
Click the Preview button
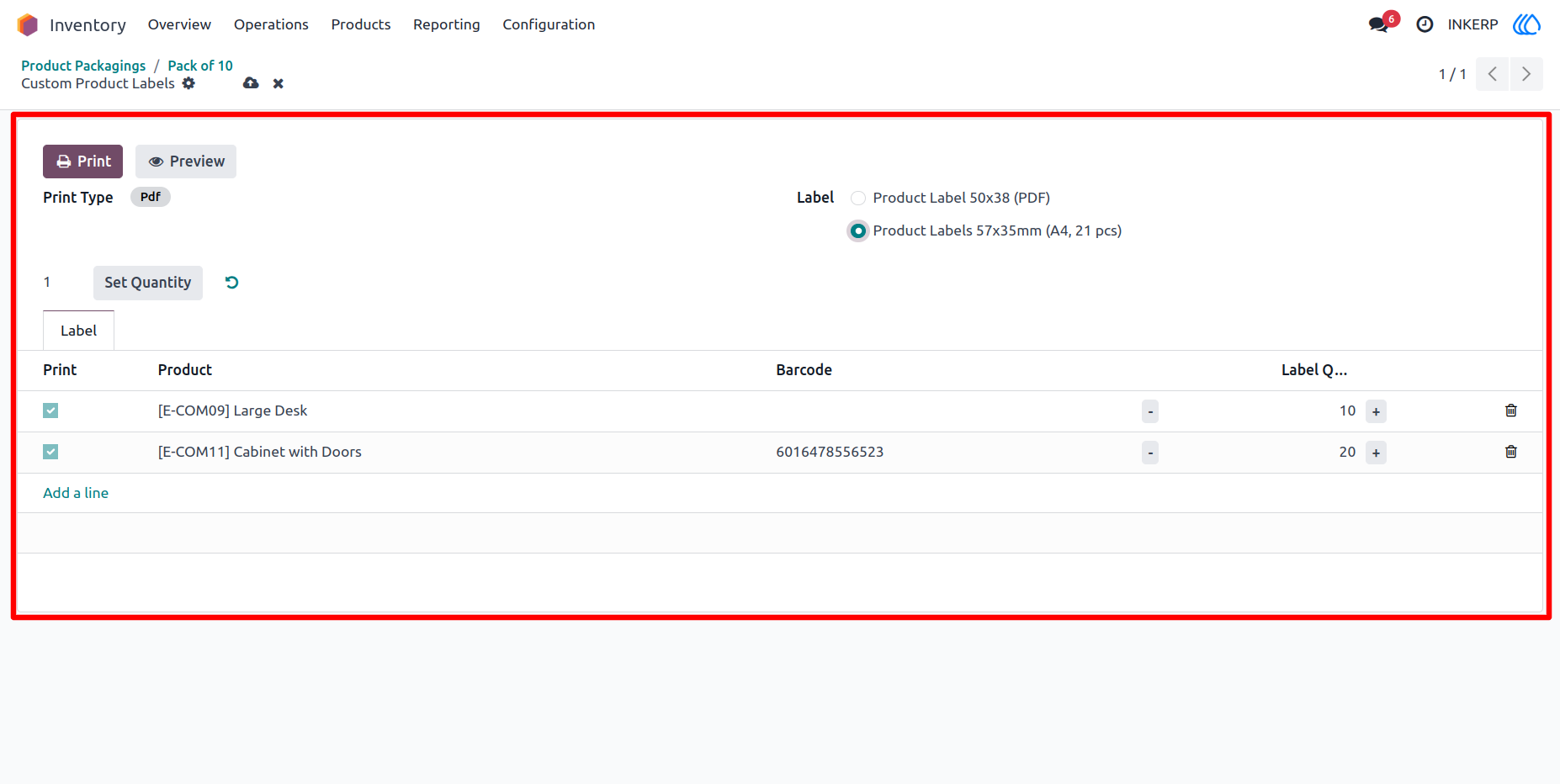point(186,162)
